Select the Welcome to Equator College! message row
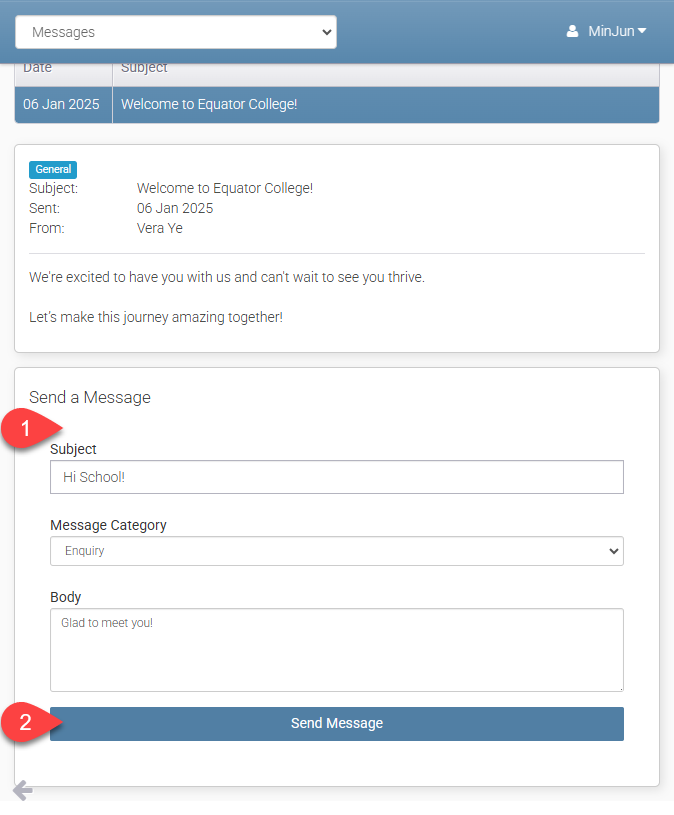 [385, 104]
